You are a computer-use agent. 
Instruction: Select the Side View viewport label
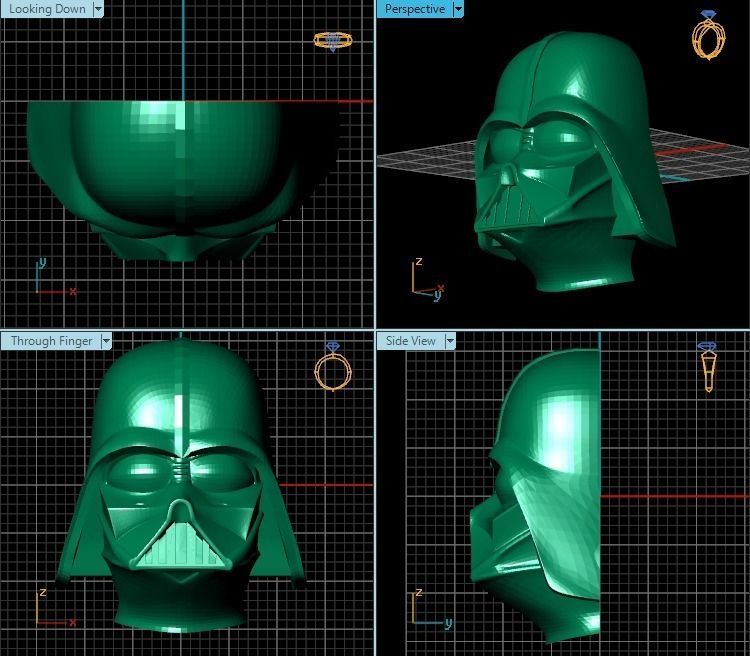pyautogui.click(x=411, y=341)
